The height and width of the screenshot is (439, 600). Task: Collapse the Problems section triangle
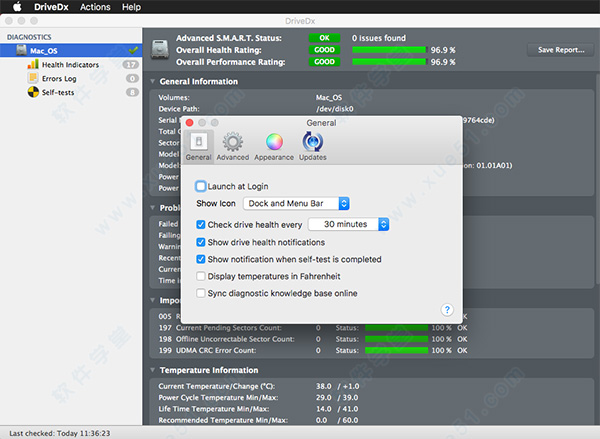point(152,207)
